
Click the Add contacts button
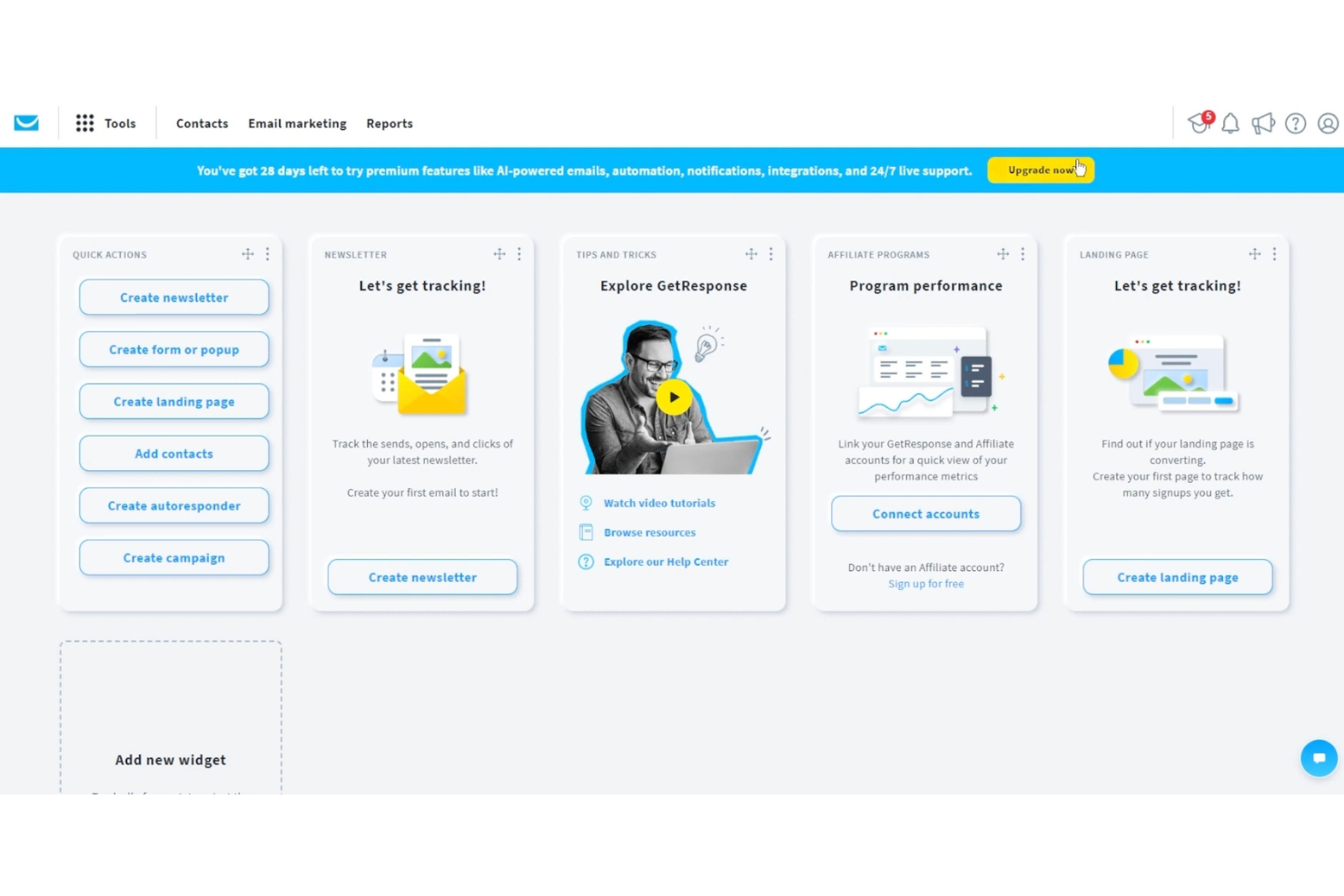(x=174, y=454)
